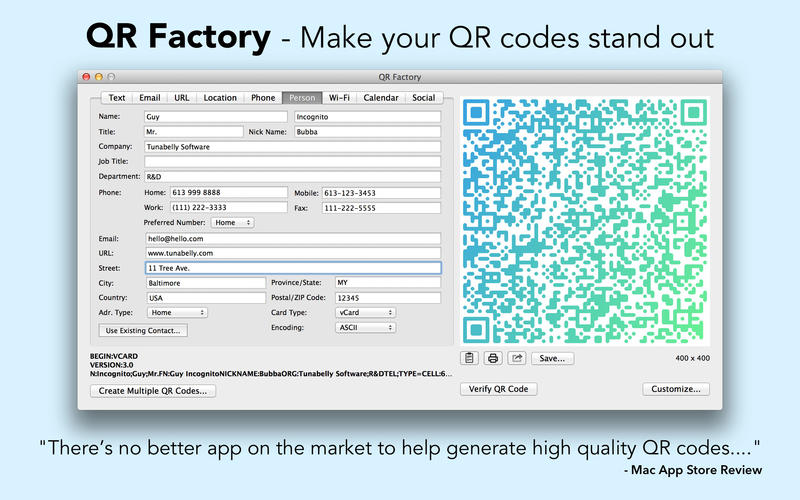Change the Encoding ASCII dropdown
Image resolution: width=800 pixels, height=500 pixels.
[x=365, y=328]
